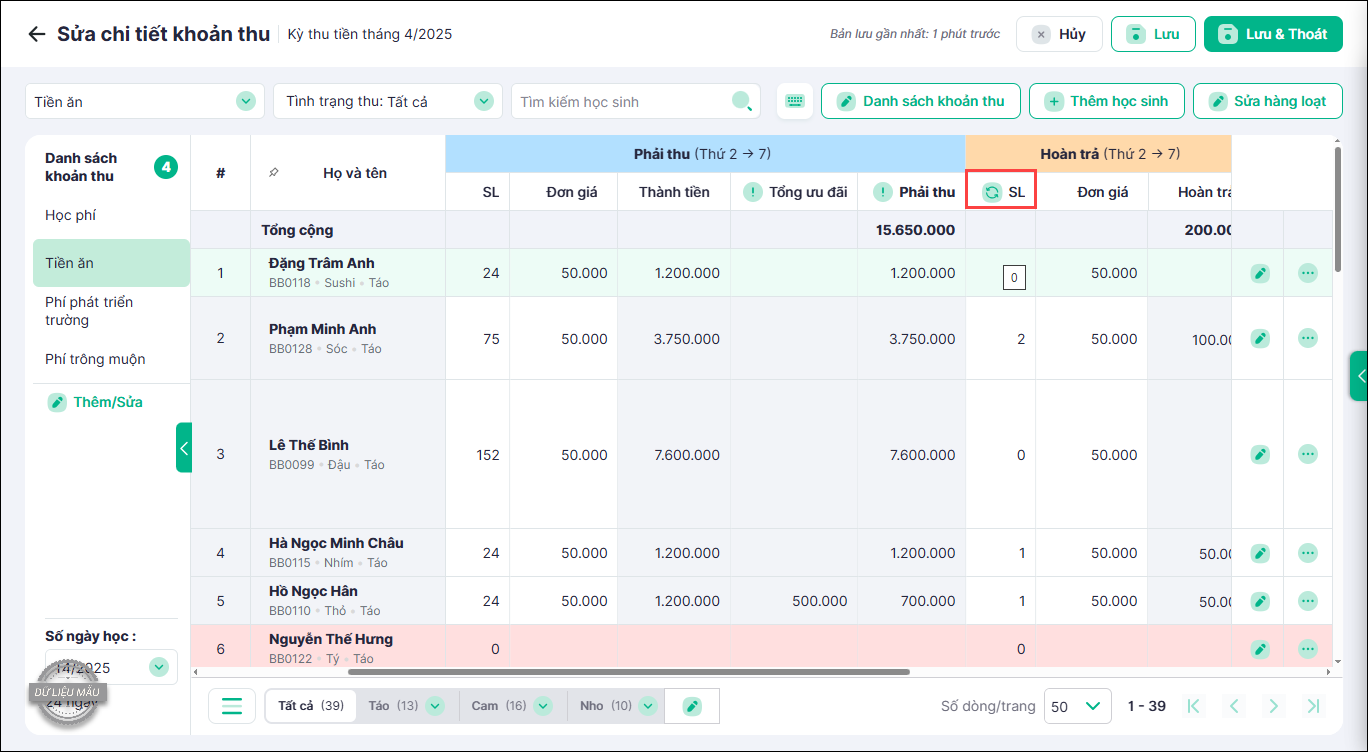Edit row Nguyễn Thế Hưng with pencil icon
Screen dimensions: 1368x752
[x=1260, y=649]
